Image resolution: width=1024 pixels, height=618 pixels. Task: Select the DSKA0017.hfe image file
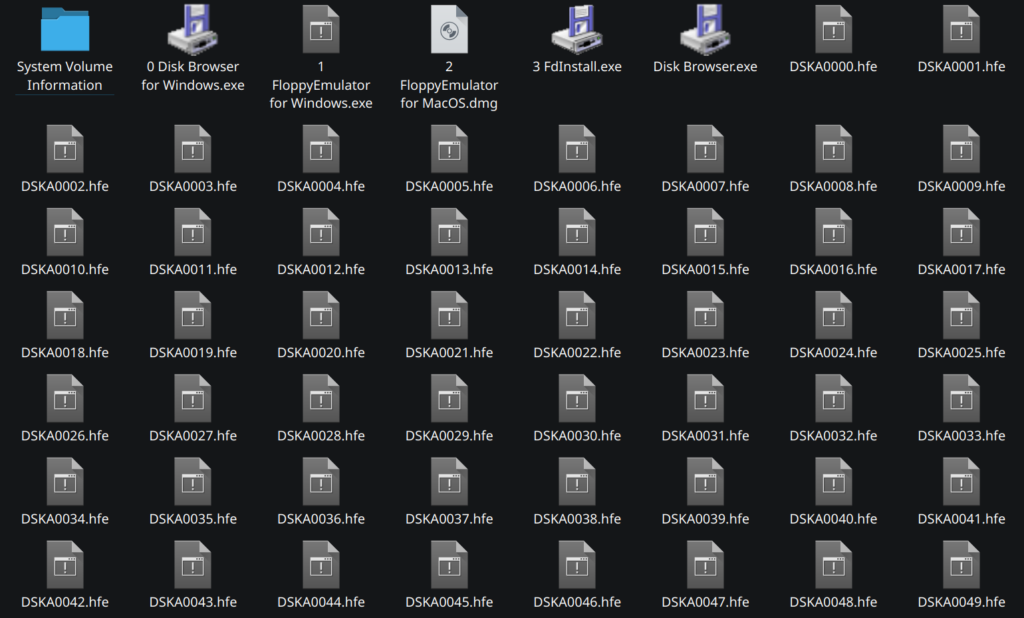coord(960,232)
